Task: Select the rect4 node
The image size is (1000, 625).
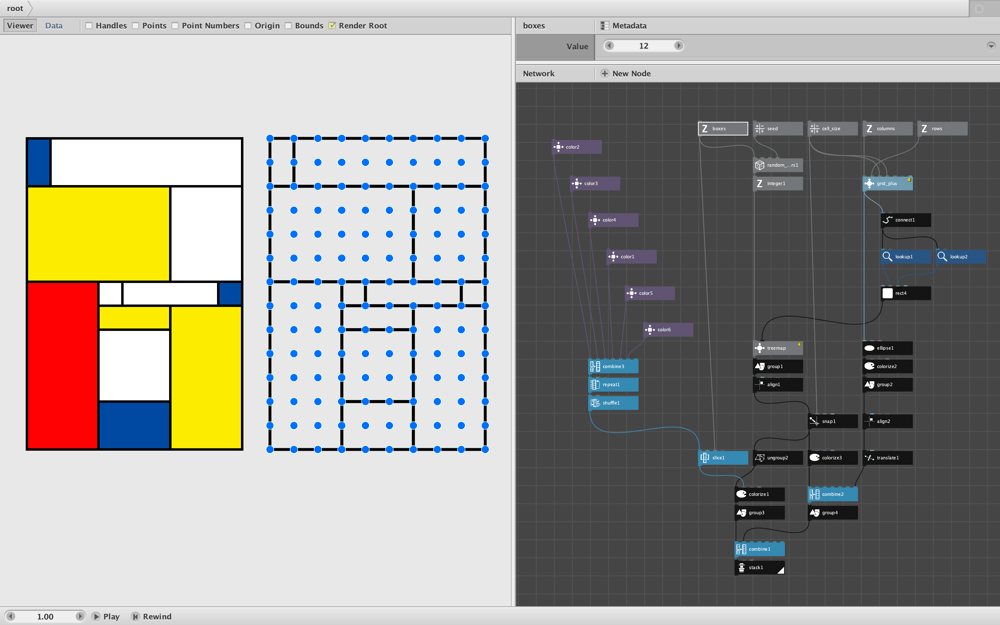Action: 906,293
